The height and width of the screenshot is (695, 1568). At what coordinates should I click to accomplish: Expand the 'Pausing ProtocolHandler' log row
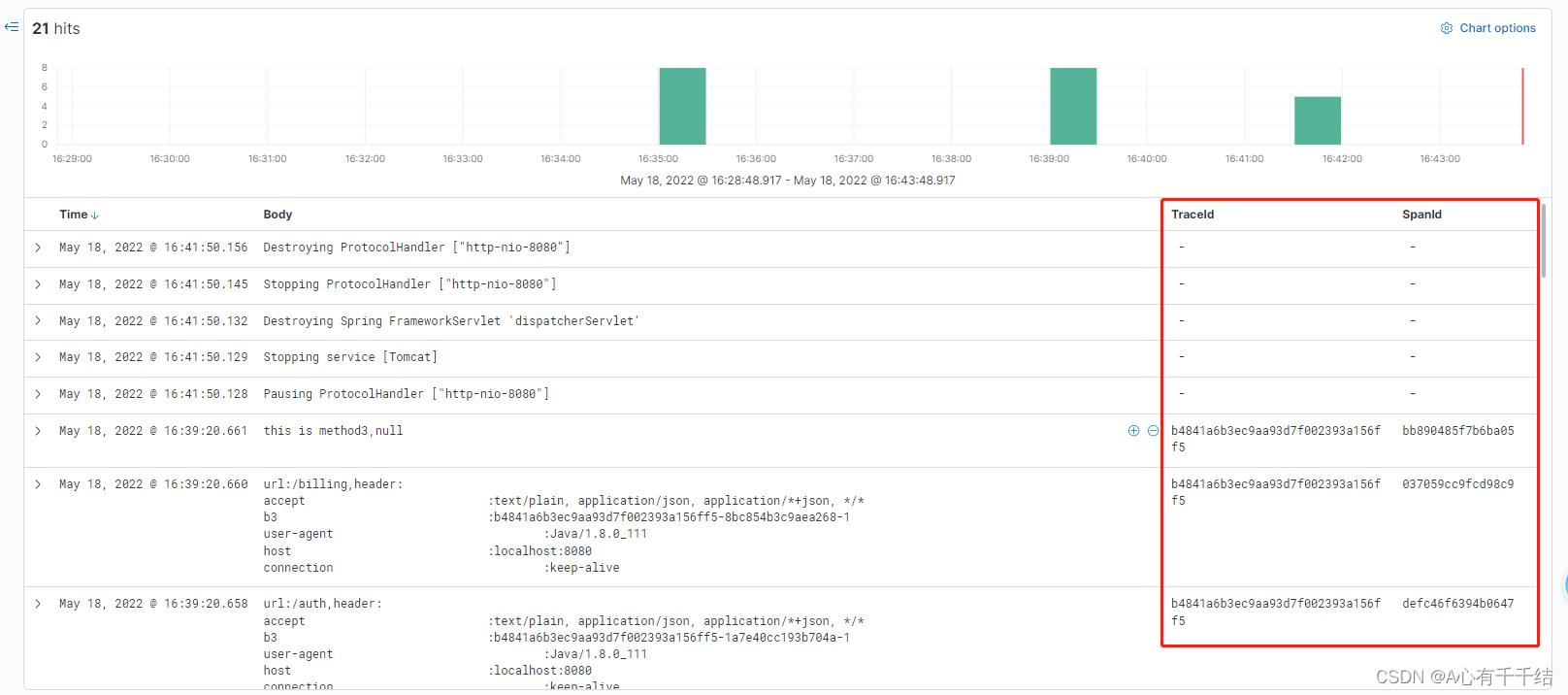tap(38, 394)
